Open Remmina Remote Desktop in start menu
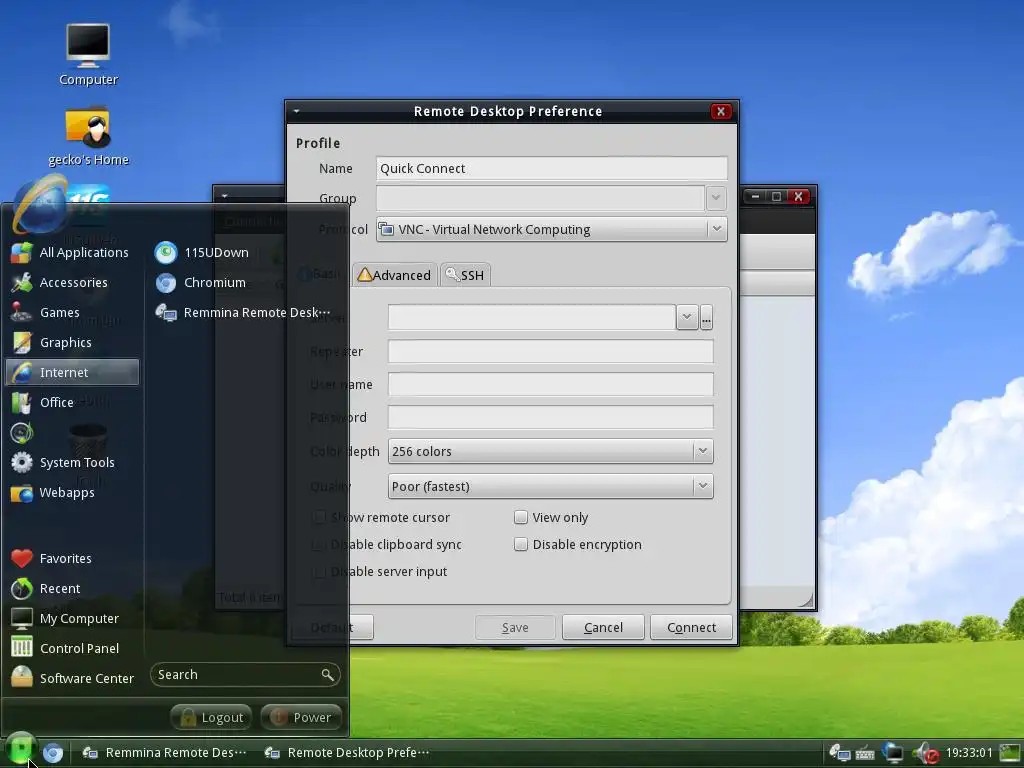 (243, 313)
